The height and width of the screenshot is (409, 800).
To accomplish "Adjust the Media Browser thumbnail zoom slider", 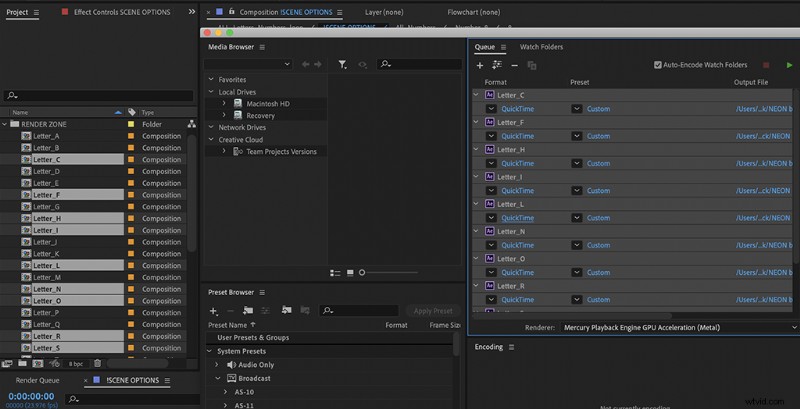I will tap(362, 272).
